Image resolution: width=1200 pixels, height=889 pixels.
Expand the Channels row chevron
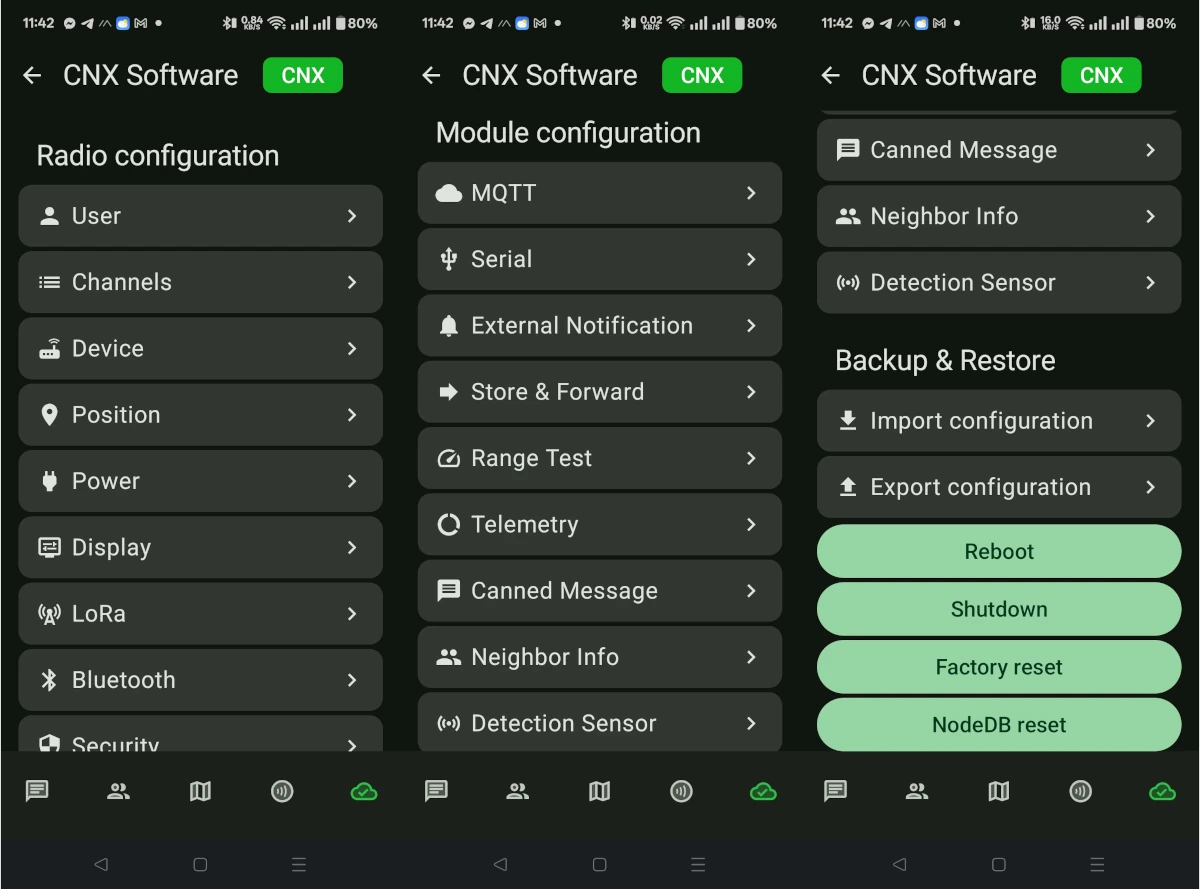tap(352, 282)
